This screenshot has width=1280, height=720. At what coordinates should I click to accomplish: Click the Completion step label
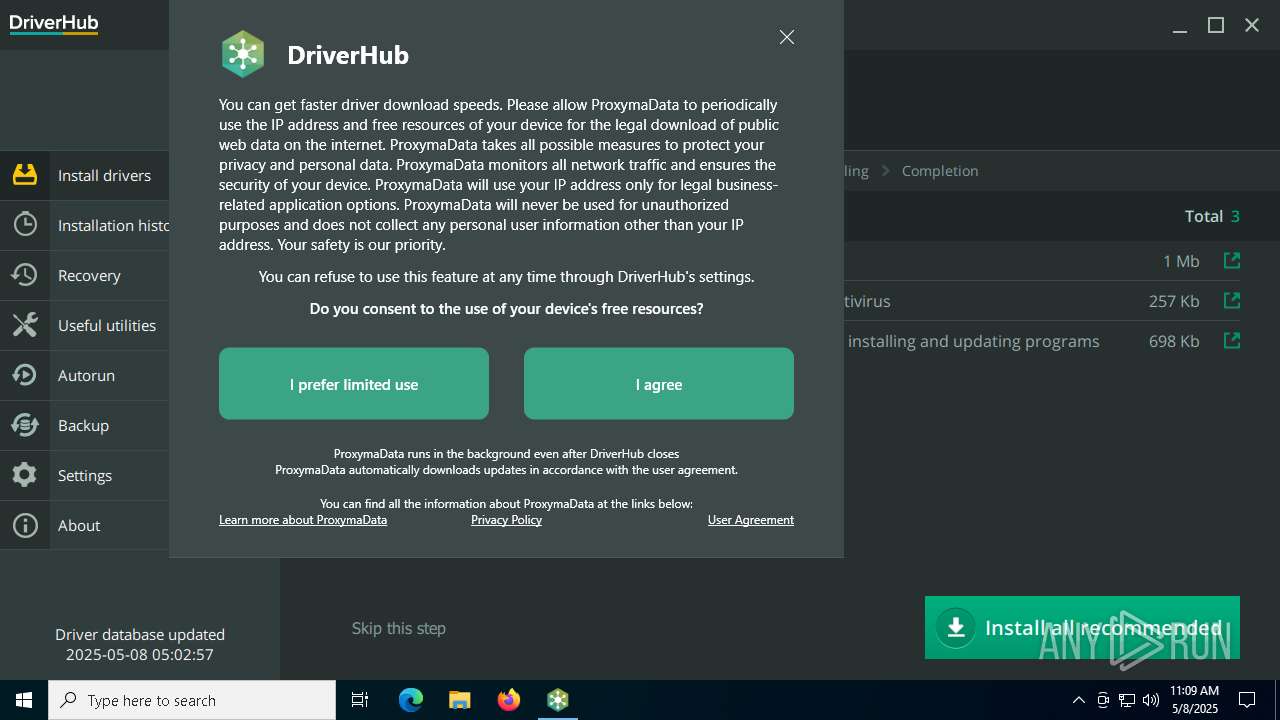tap(940, 171)
